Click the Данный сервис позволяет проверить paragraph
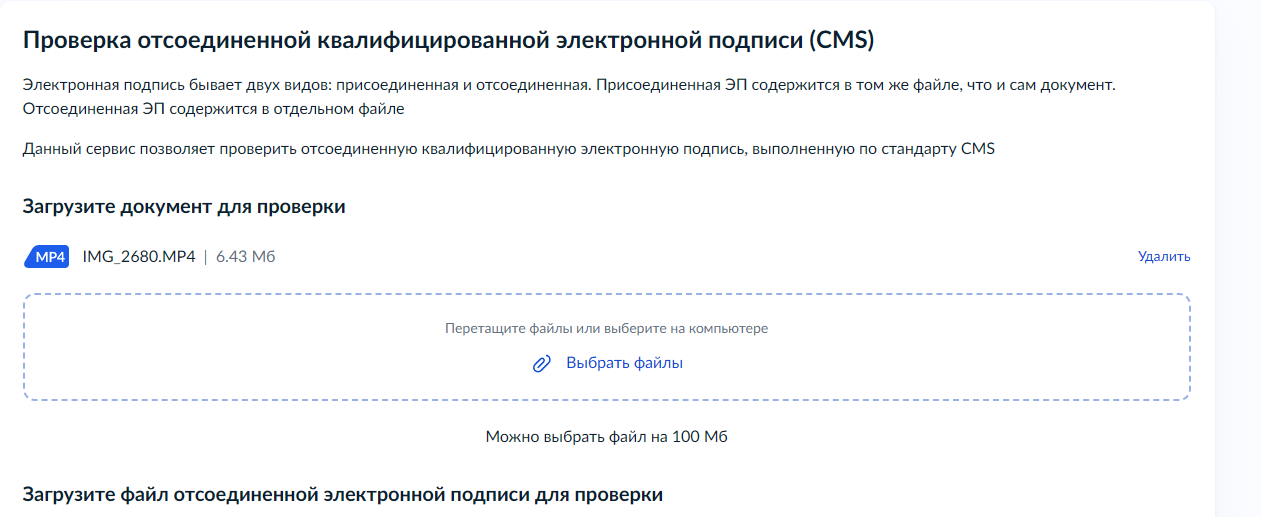The image size is (1261, 517). [x=508, y=150]
